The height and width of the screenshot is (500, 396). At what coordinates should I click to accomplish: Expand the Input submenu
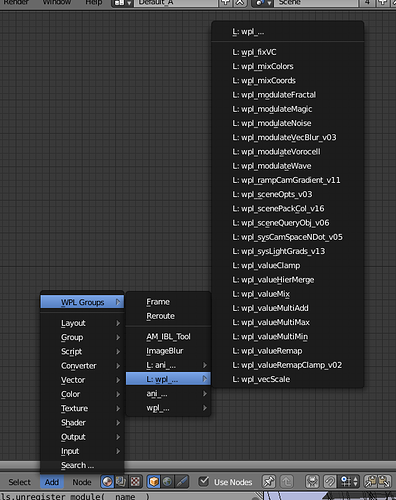point(82,451)
